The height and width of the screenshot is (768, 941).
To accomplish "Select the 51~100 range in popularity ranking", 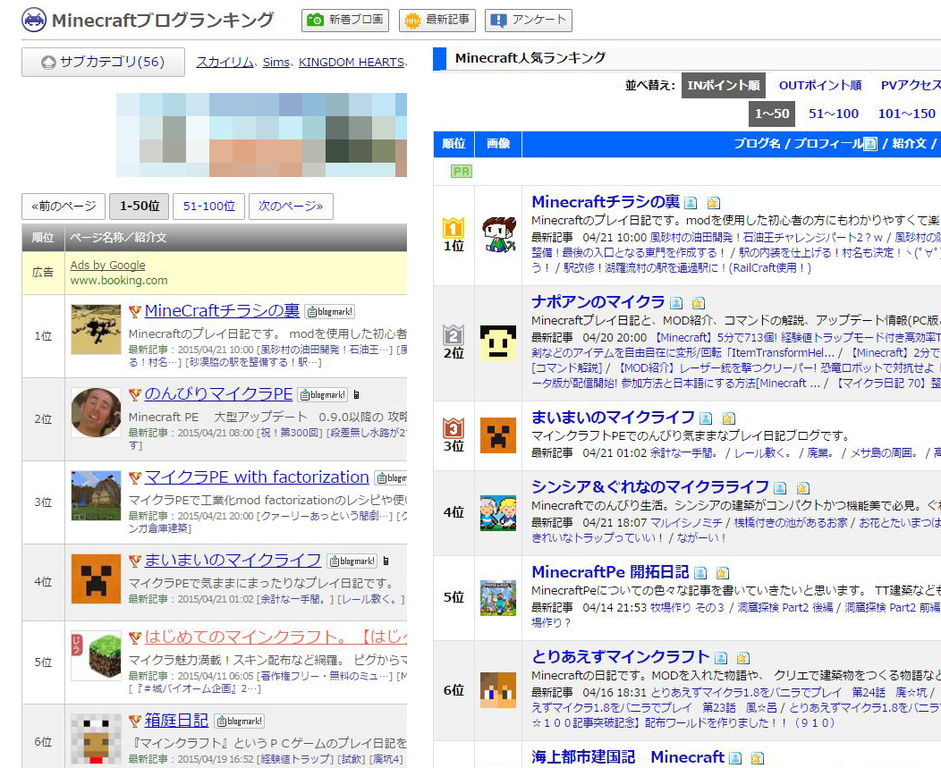I will (834, 114).
